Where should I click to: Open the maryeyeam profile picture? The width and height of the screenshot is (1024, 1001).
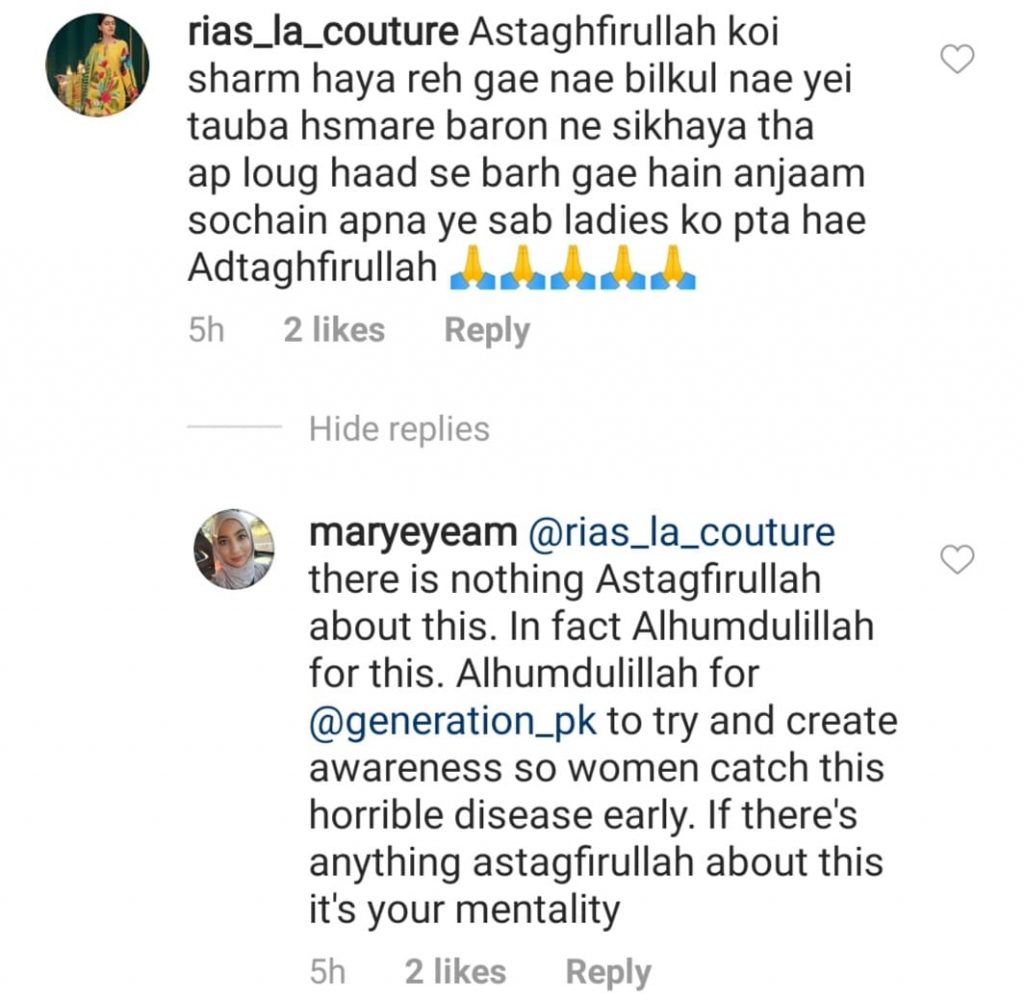click(234, 549)
